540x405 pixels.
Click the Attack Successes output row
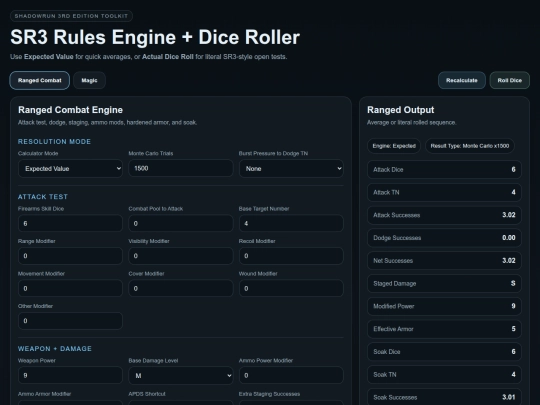coord(444,215)
